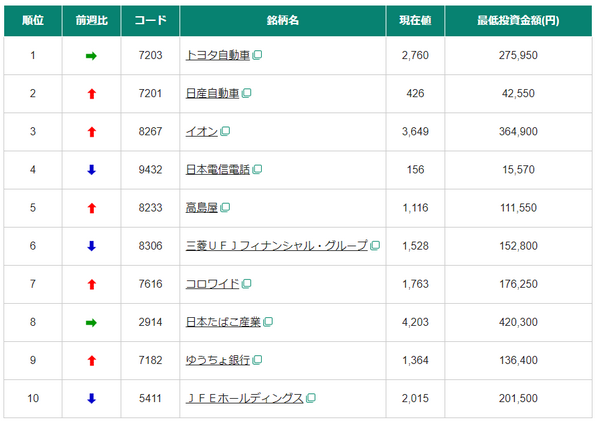The height and width of the screenshot is (425, 600).
Task: Open the 日産自動車 stock link
Action: tap(212, 93)
